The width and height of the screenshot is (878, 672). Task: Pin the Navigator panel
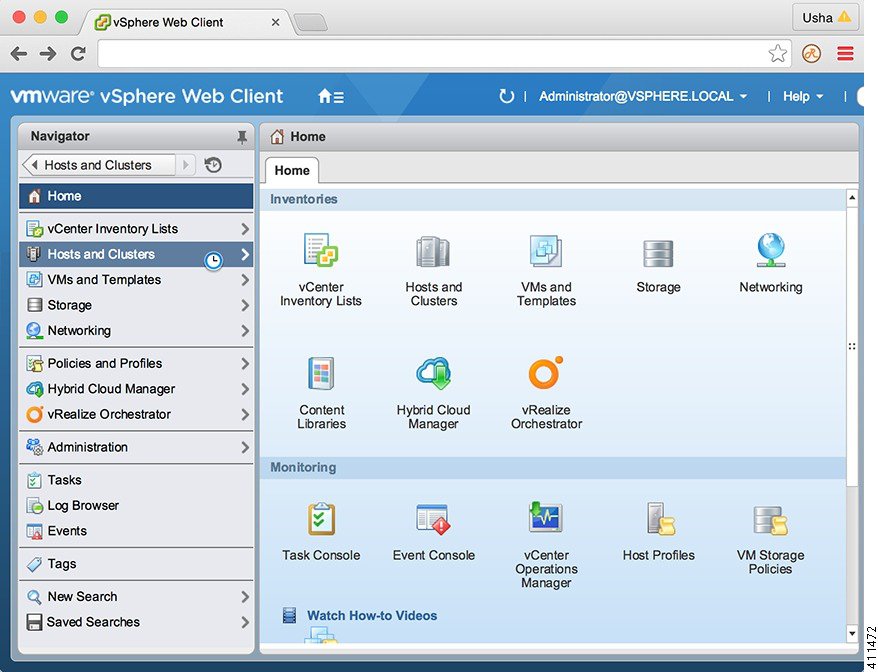point(242,137)
